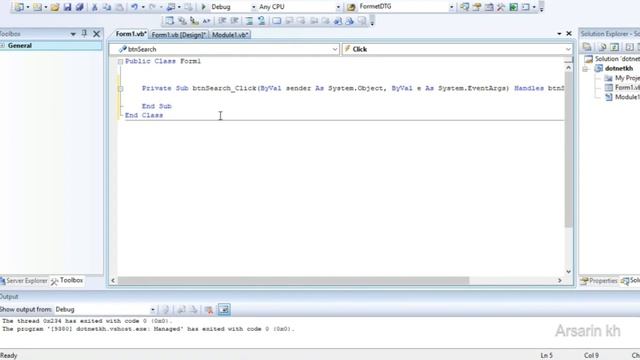This screenshot has height=360, width=640.
Task: Open the Object Browser toolbar icon
Action: pos(489,7)
